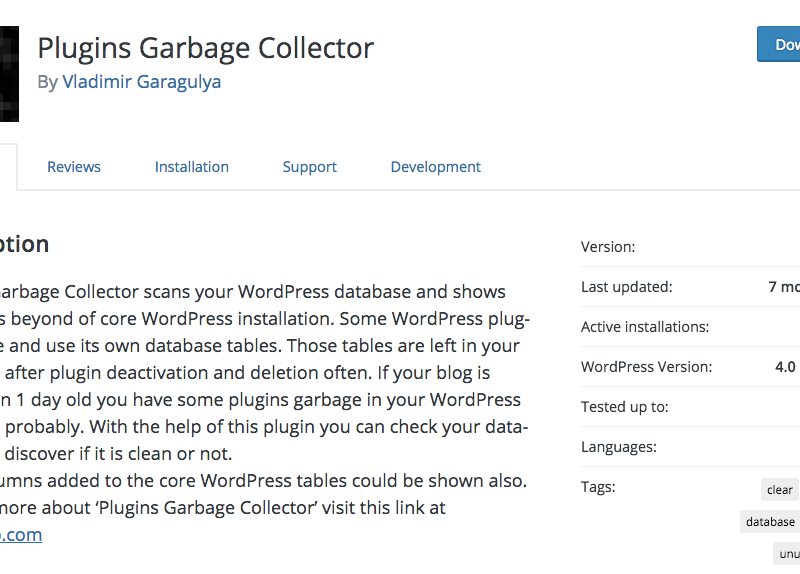Click the 'database' tag
800x574 pixels.
(770, 521)
